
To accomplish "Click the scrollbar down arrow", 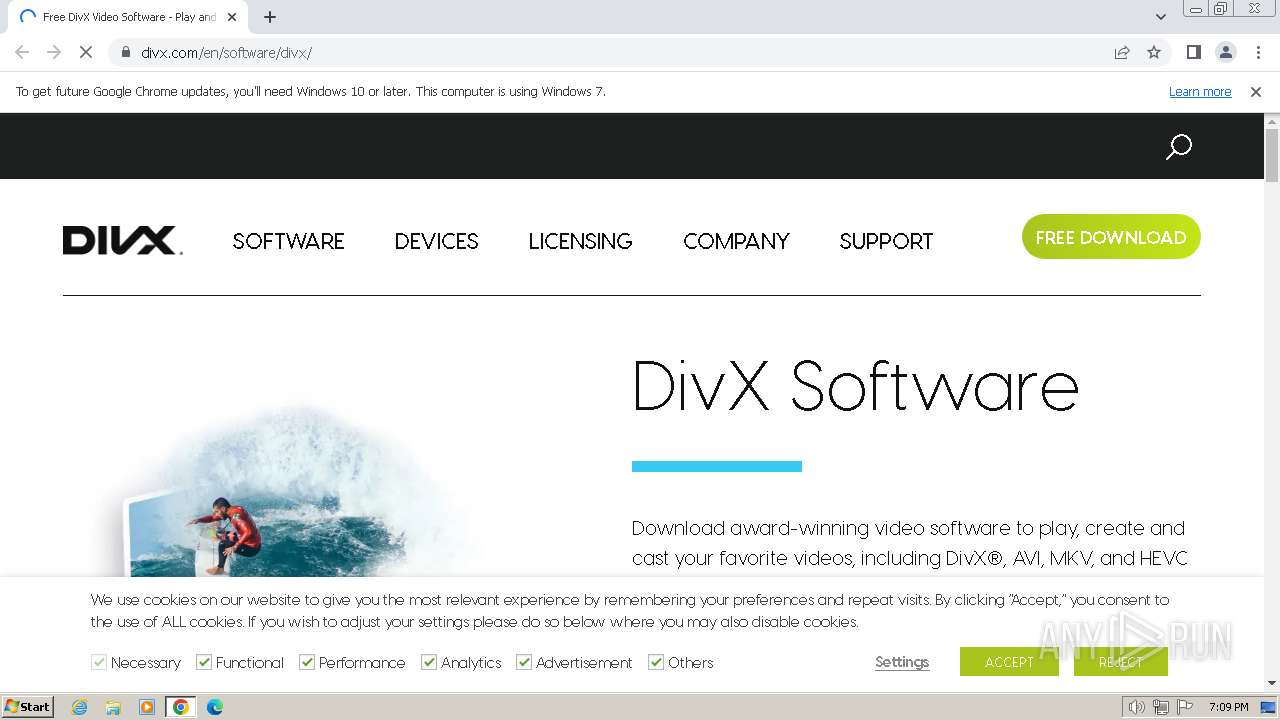I will click(x=1272, y=683).
